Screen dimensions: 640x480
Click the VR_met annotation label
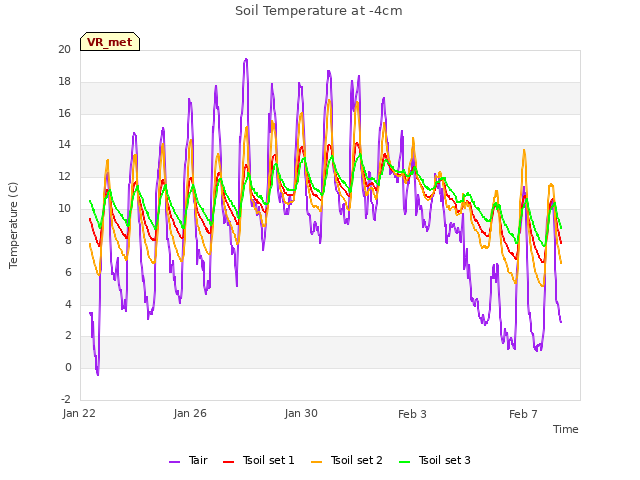click(110, 42)
